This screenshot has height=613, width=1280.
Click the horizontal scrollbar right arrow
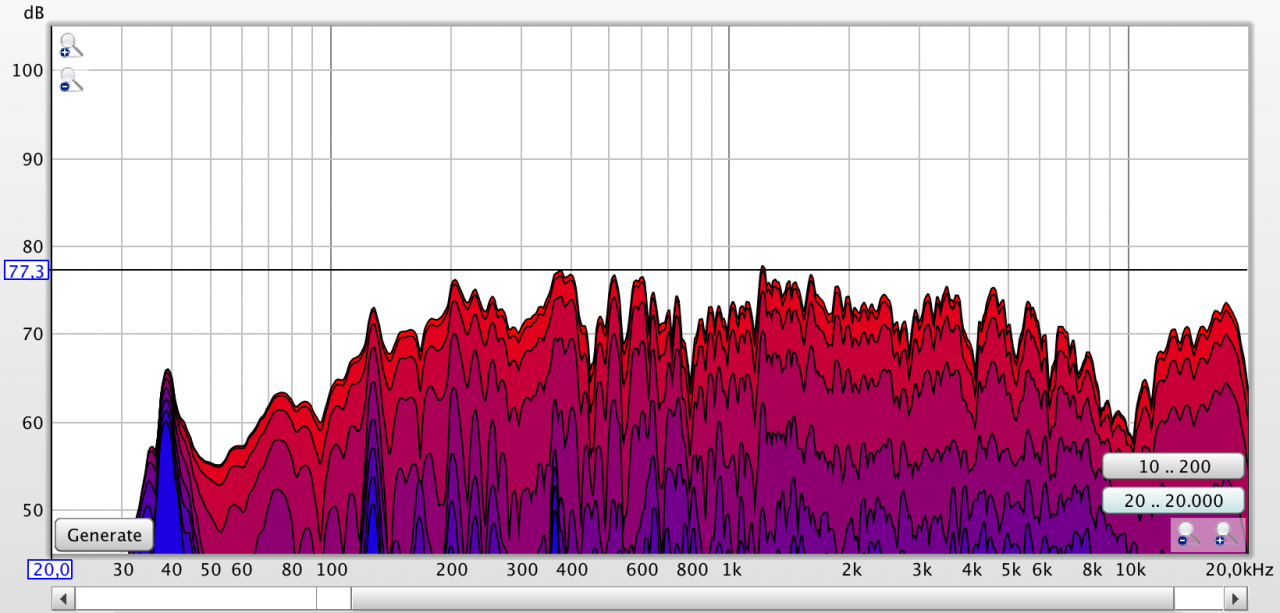coord(1237,598)
